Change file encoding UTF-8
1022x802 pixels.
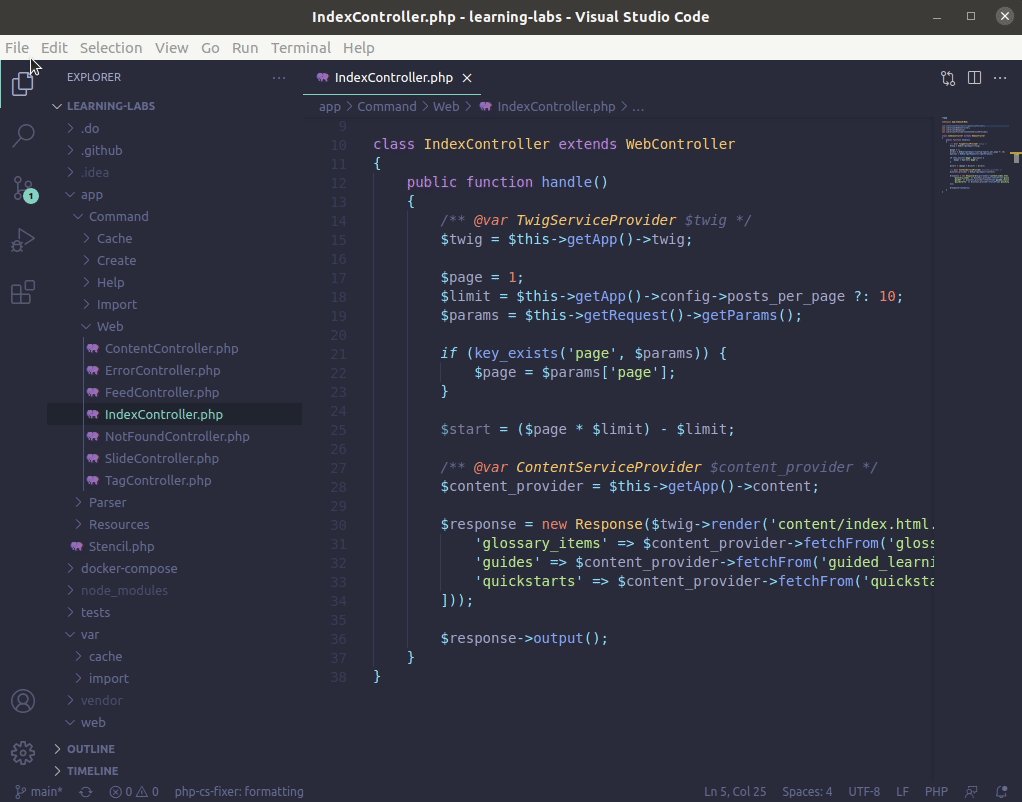pos(864,792)
